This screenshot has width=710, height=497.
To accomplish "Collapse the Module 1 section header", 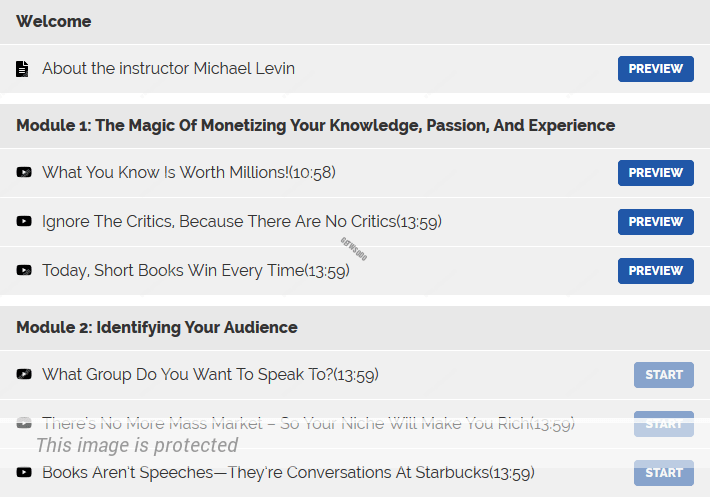I will tap(315, 125).
